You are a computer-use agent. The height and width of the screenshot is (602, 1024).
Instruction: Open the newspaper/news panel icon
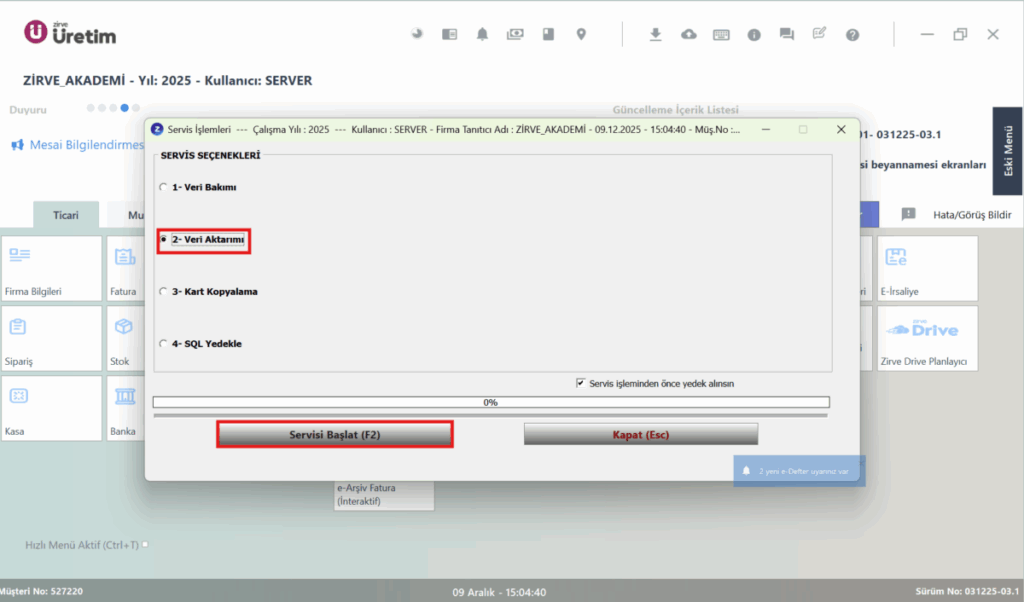(449, 34)
